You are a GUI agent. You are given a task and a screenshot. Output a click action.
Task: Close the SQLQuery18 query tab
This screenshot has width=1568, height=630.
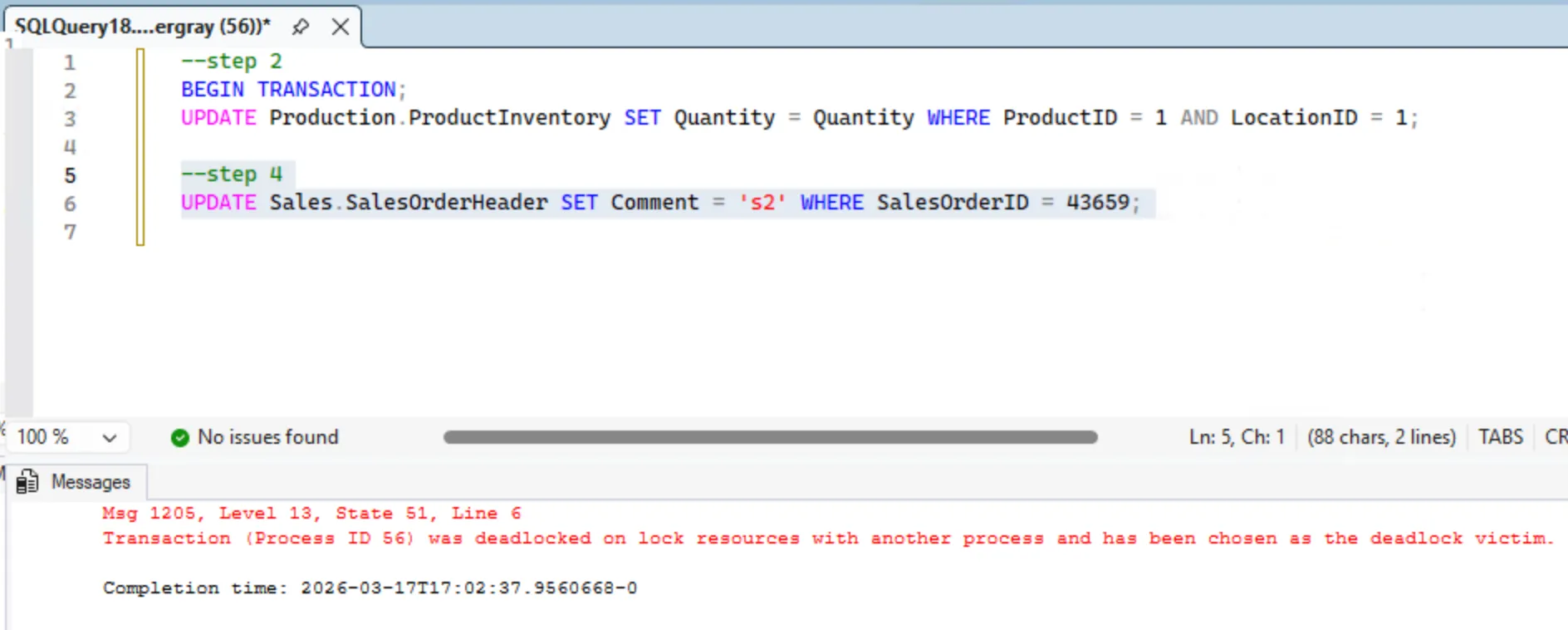(x=340, y=27)
